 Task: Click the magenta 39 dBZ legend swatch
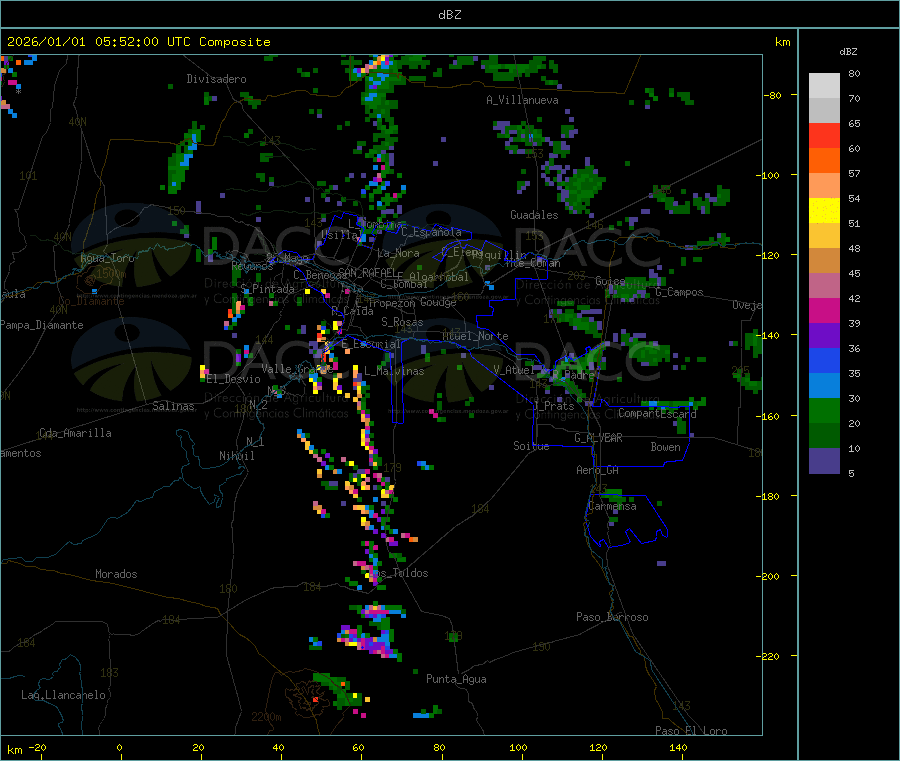click(824, 310)
